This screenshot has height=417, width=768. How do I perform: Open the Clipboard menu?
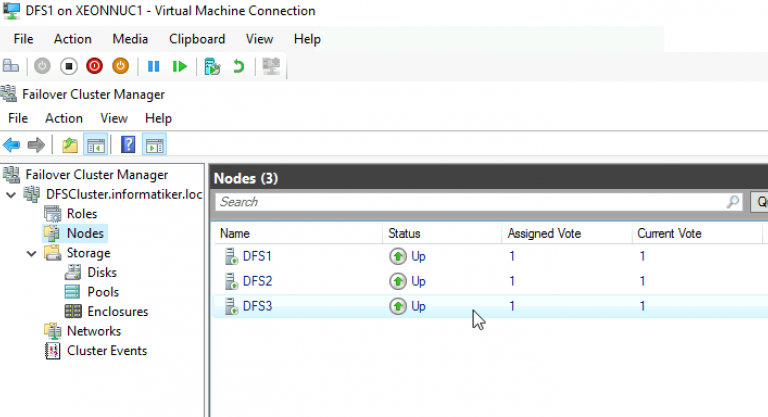[x=197, y=39]
